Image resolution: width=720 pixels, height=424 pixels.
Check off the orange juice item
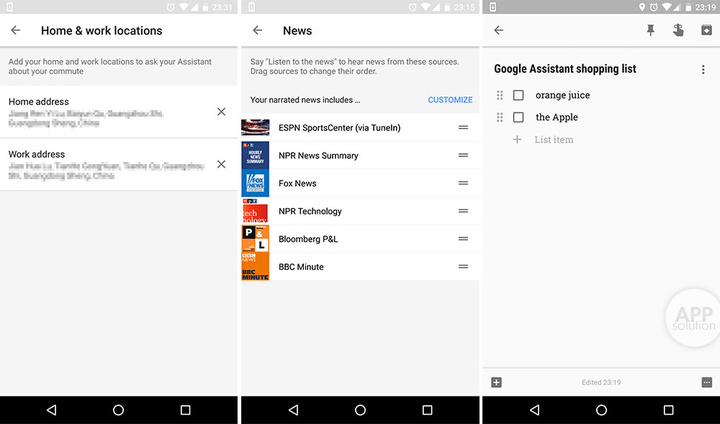[x=518, y=95]
